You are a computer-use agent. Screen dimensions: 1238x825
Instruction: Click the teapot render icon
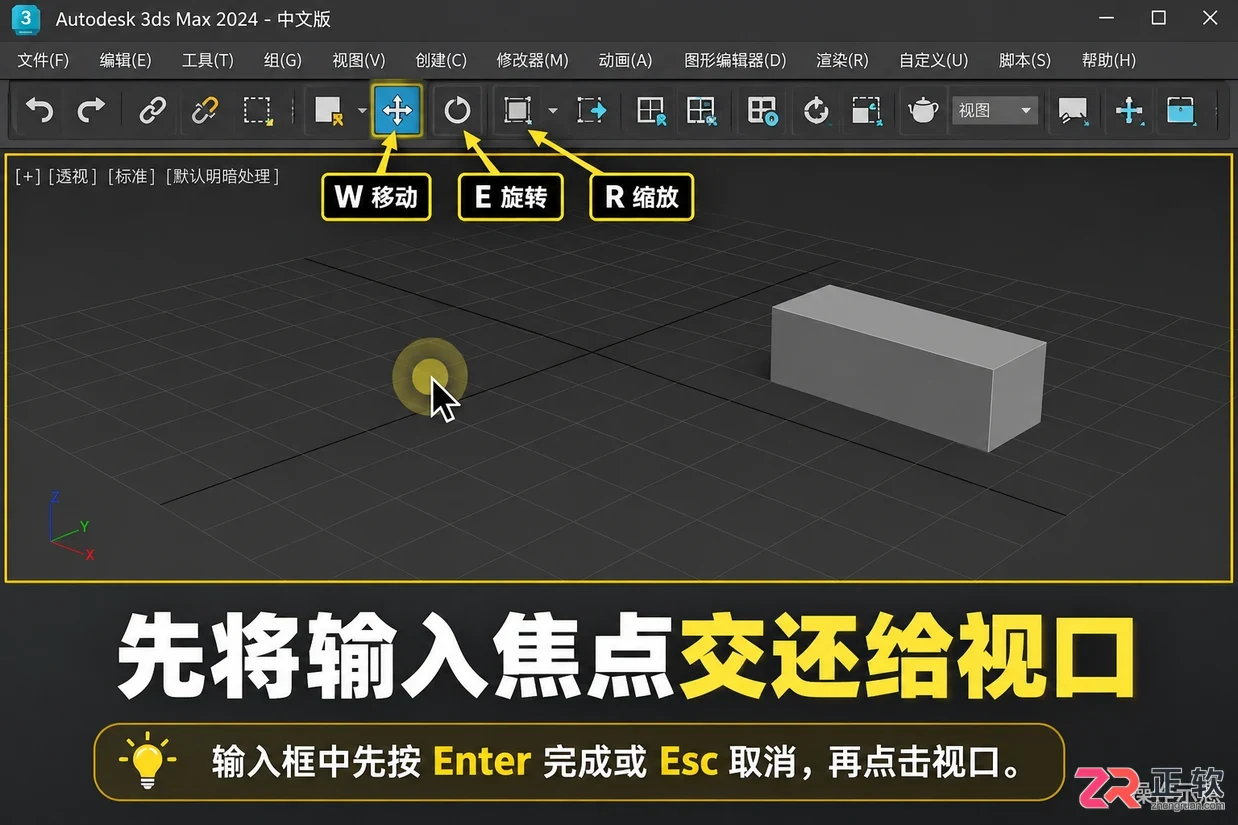click(923, 110)
